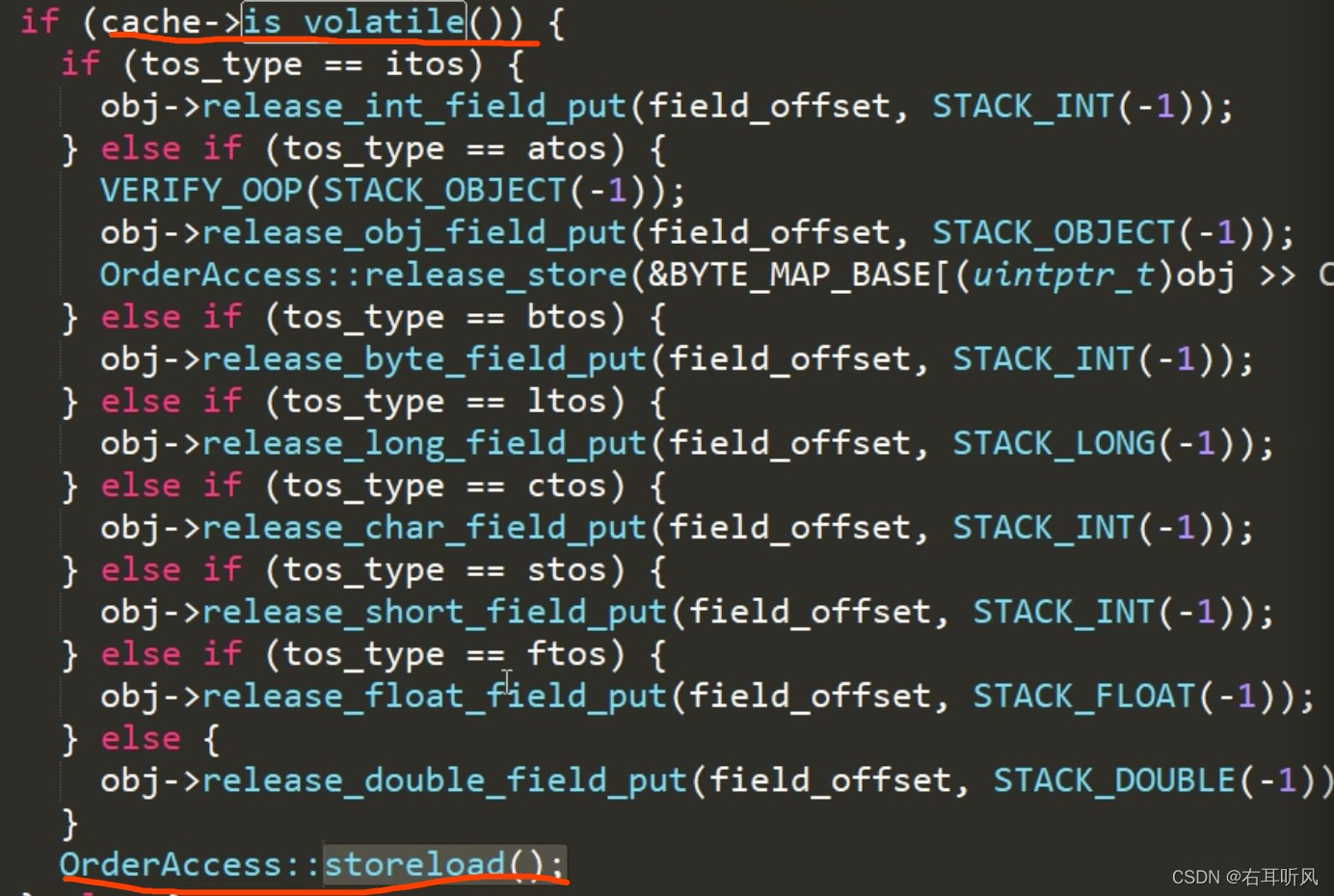
Task: Click field_offset on the release_long_field_put line
Action: tap(789, 443)
